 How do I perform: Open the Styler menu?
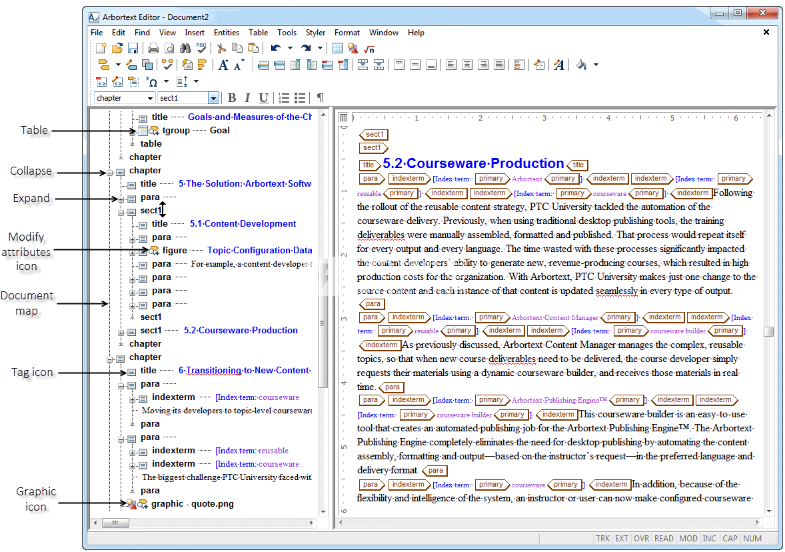(315, 33)
